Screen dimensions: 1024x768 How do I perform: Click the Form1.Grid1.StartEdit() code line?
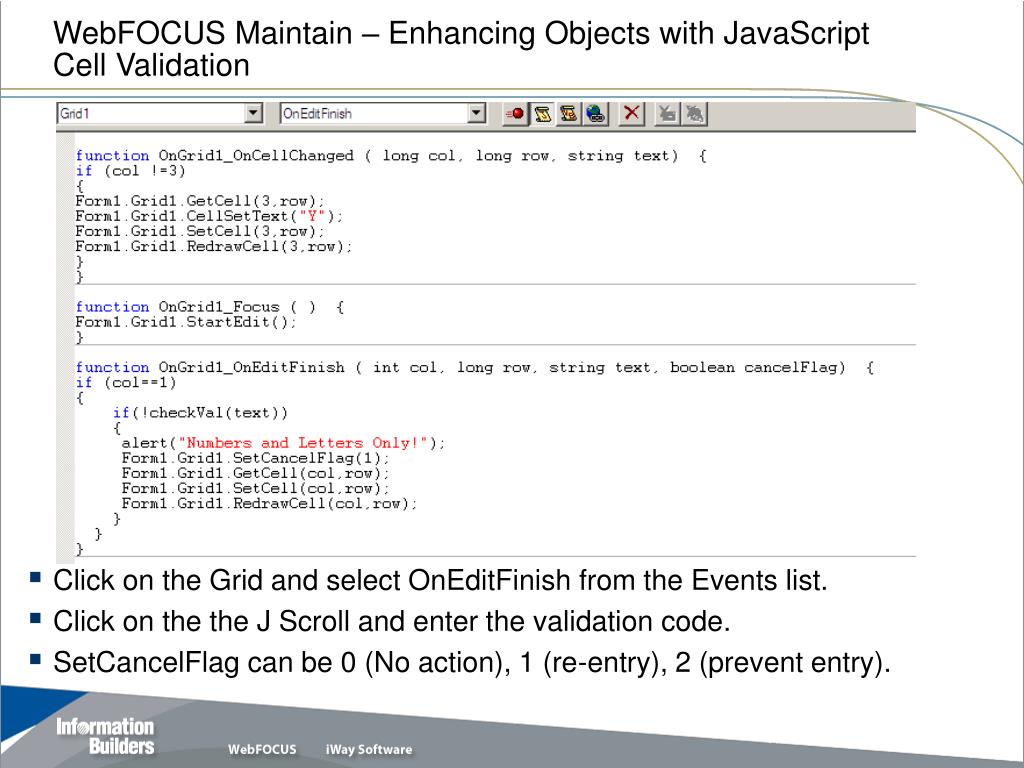pos(186,322)
